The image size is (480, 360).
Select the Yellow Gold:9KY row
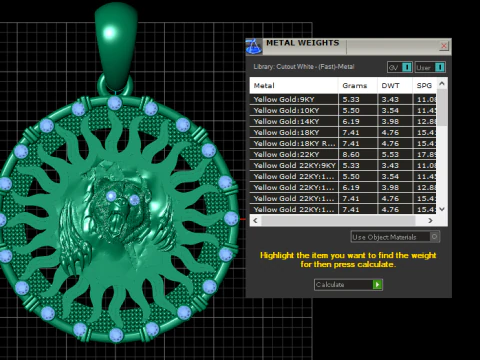tap(343, 99)
